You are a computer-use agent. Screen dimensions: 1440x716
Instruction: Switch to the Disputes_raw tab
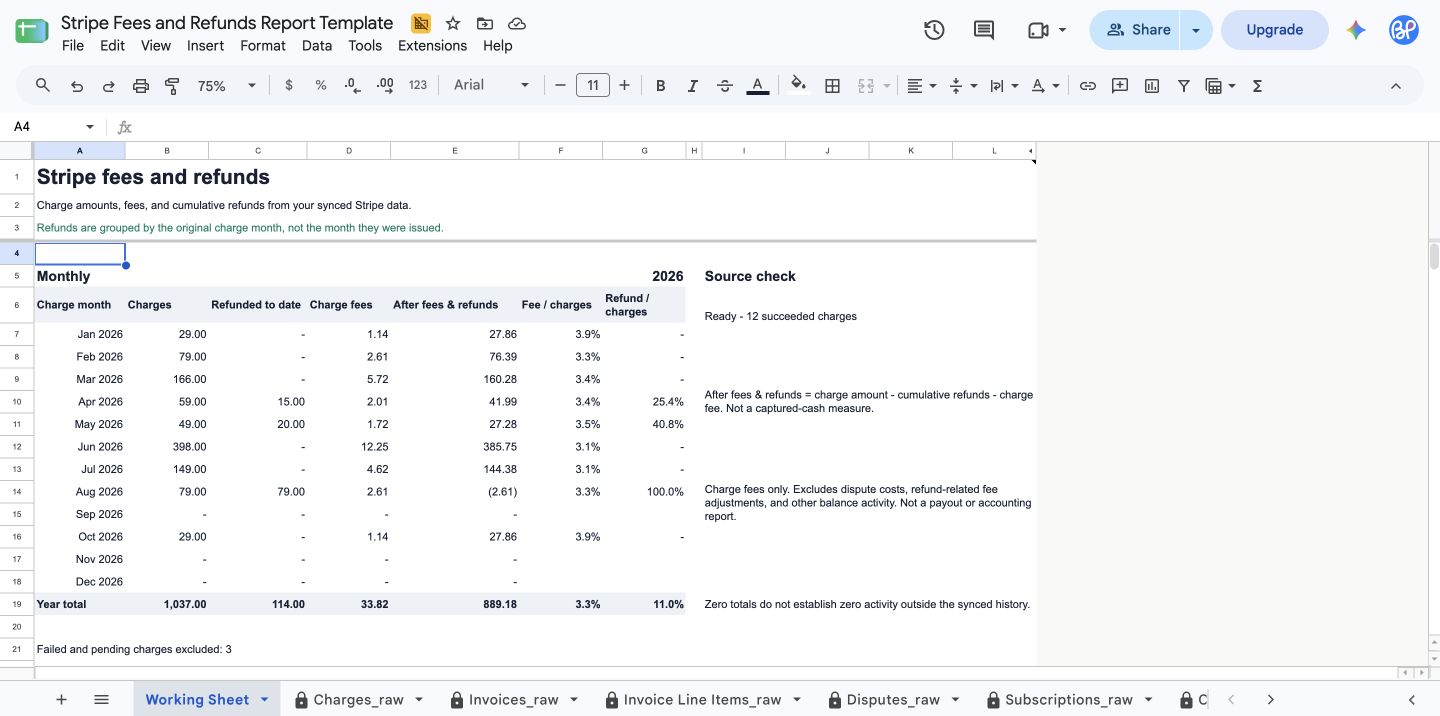coord(893,700)
